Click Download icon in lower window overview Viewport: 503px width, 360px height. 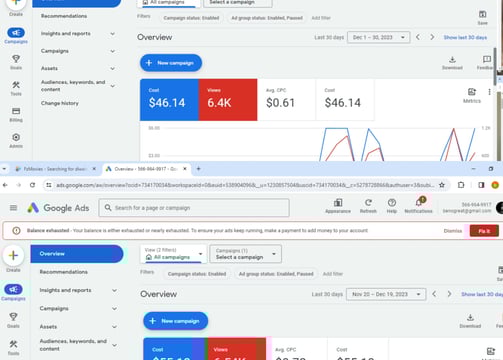click(470, 317)
